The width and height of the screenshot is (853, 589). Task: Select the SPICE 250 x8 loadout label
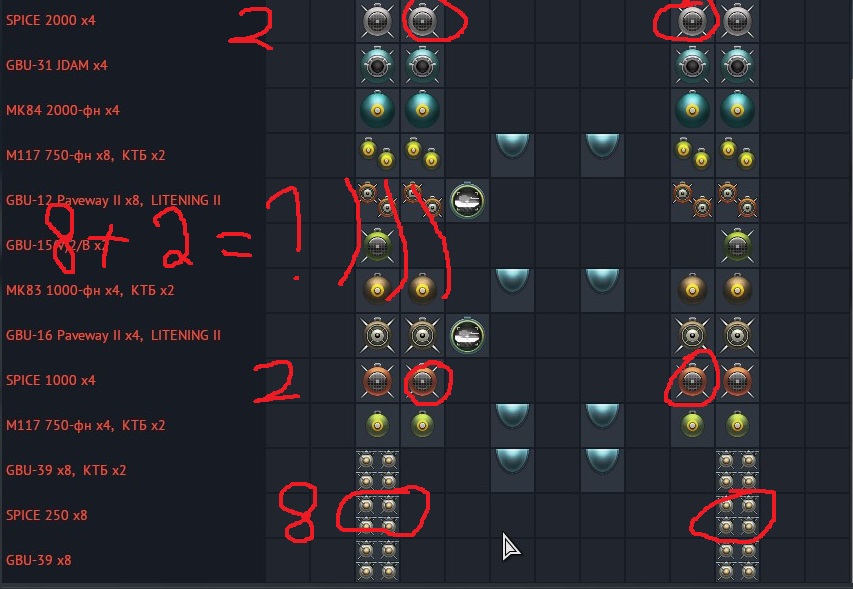(x=46, y=515)
